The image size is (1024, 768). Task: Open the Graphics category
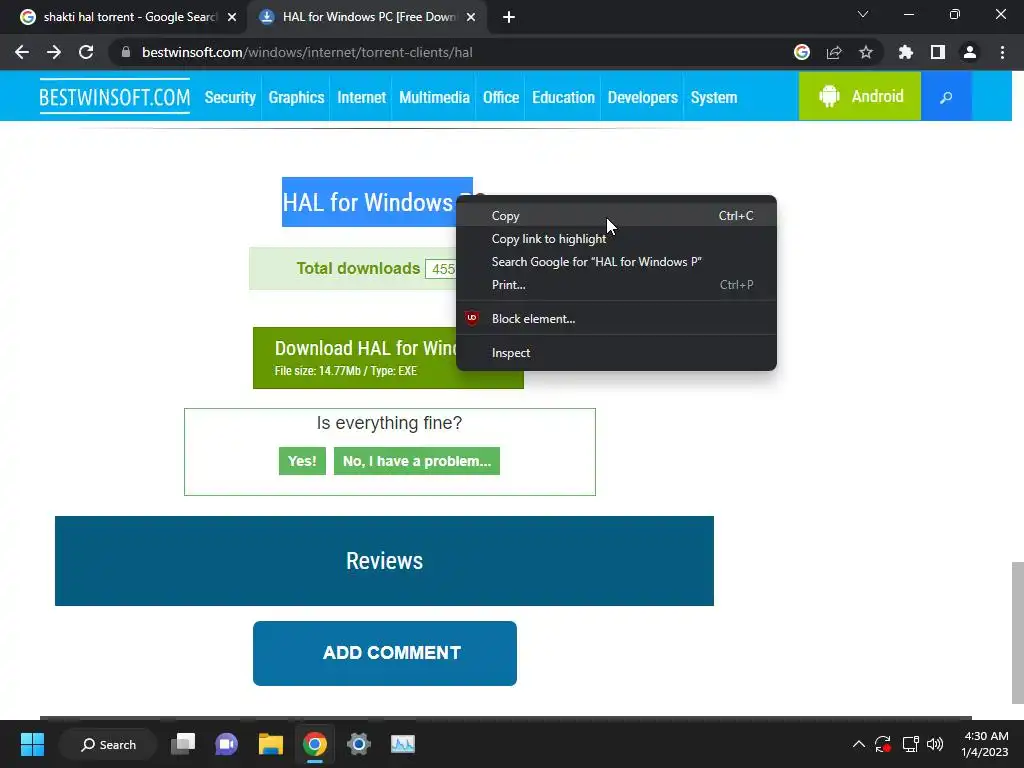[296, 97]
